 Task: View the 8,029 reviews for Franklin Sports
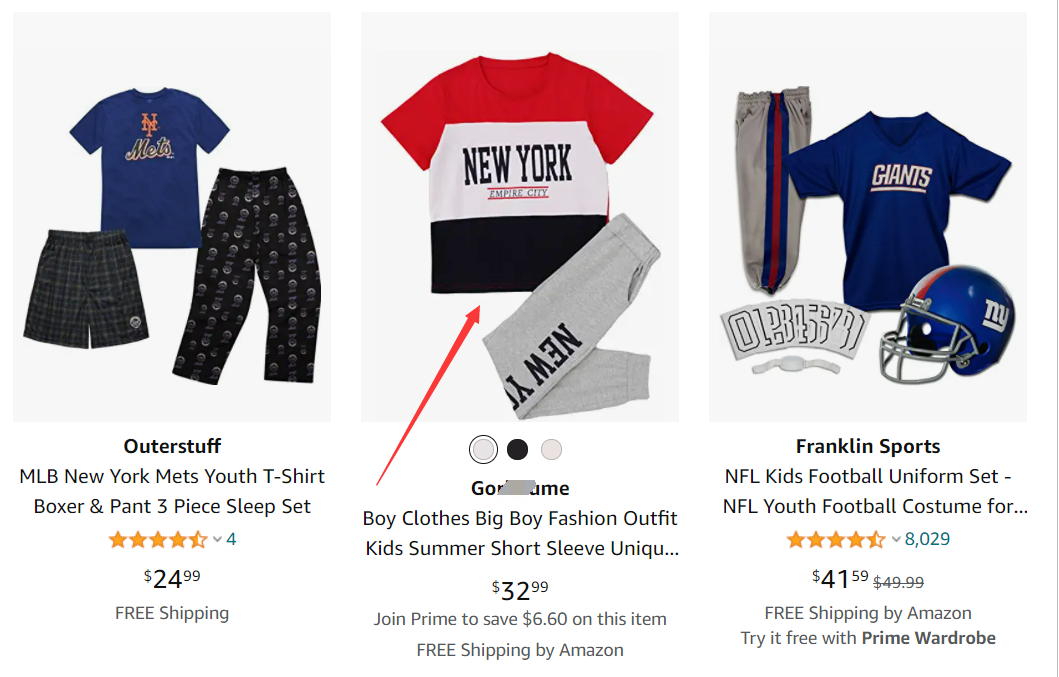[x=927, y=540]
